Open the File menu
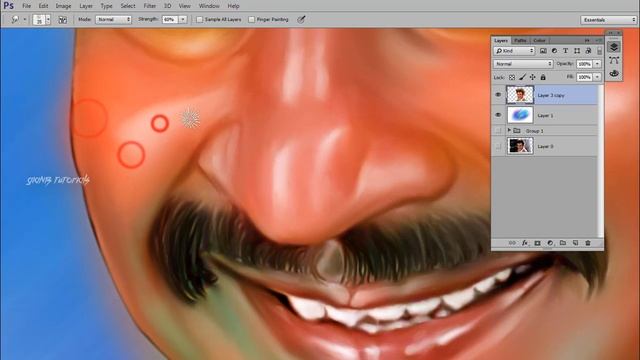The height and width of the screenshot is (360, 640). (27, 6)
